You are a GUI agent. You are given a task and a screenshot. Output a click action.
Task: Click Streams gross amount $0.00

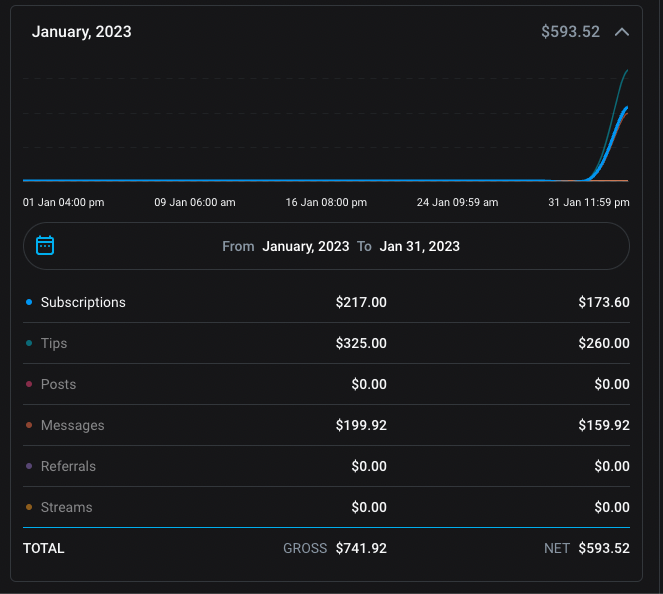click(x=369, y=507)
